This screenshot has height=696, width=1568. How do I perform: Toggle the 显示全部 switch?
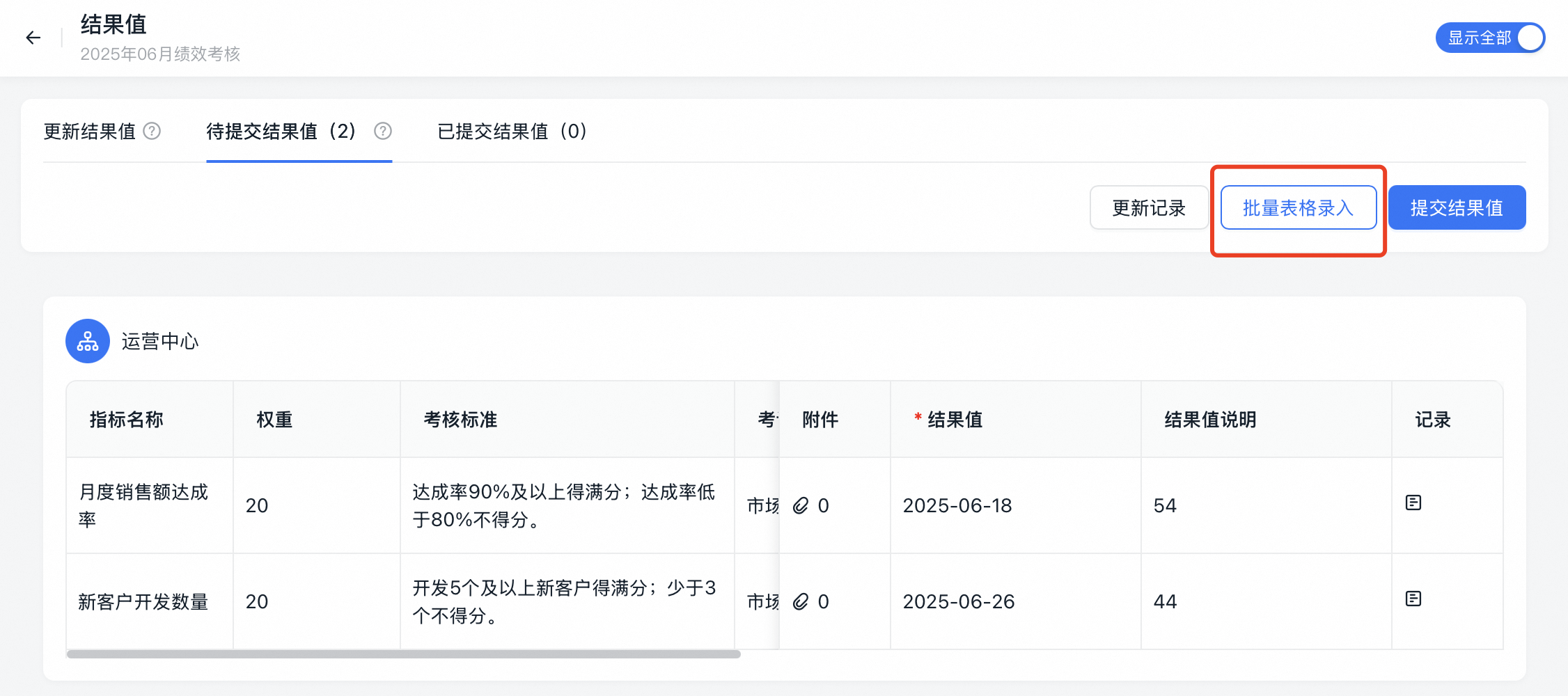click(1490, 38)
